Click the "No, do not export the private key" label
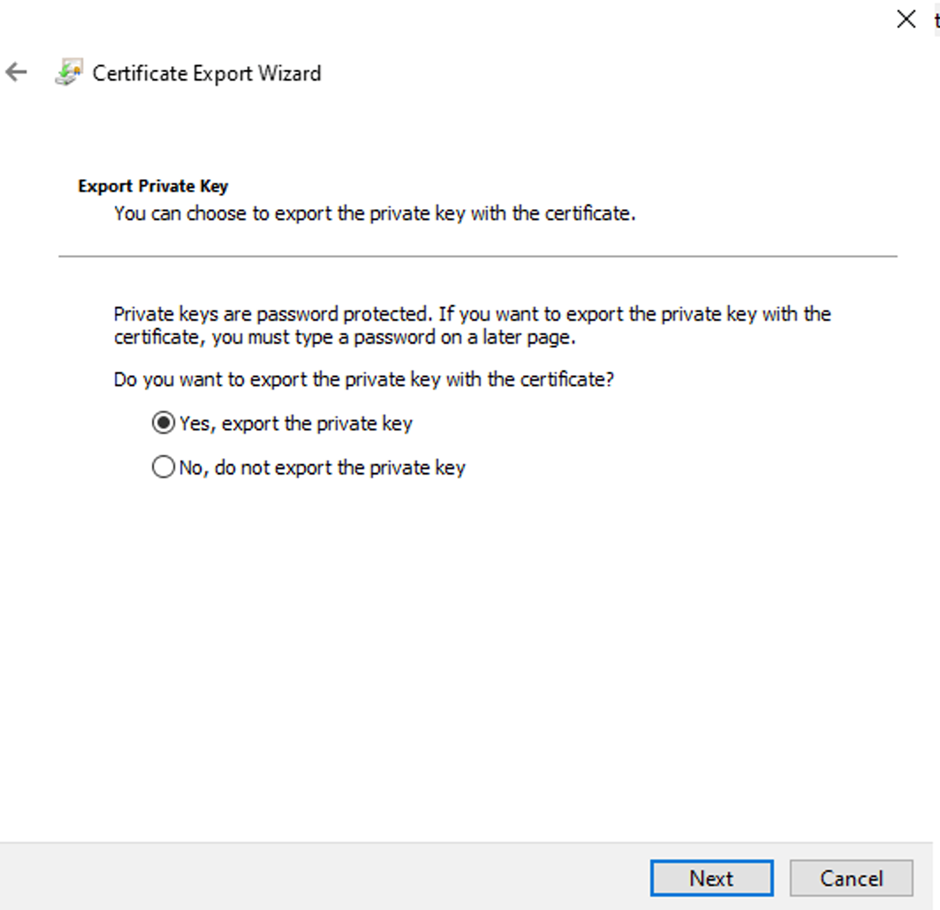The image size is (940, 910). click(321, 467)
